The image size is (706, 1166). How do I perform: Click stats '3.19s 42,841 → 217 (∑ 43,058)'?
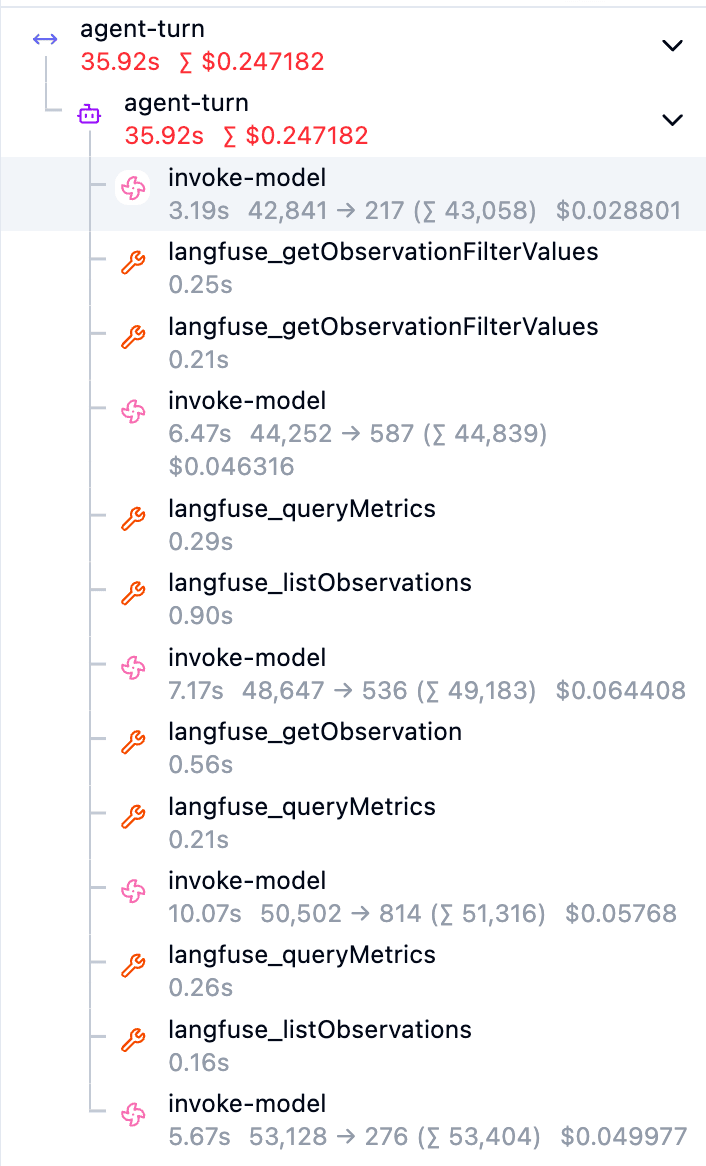pyautogui.click(x=352, y=210)
